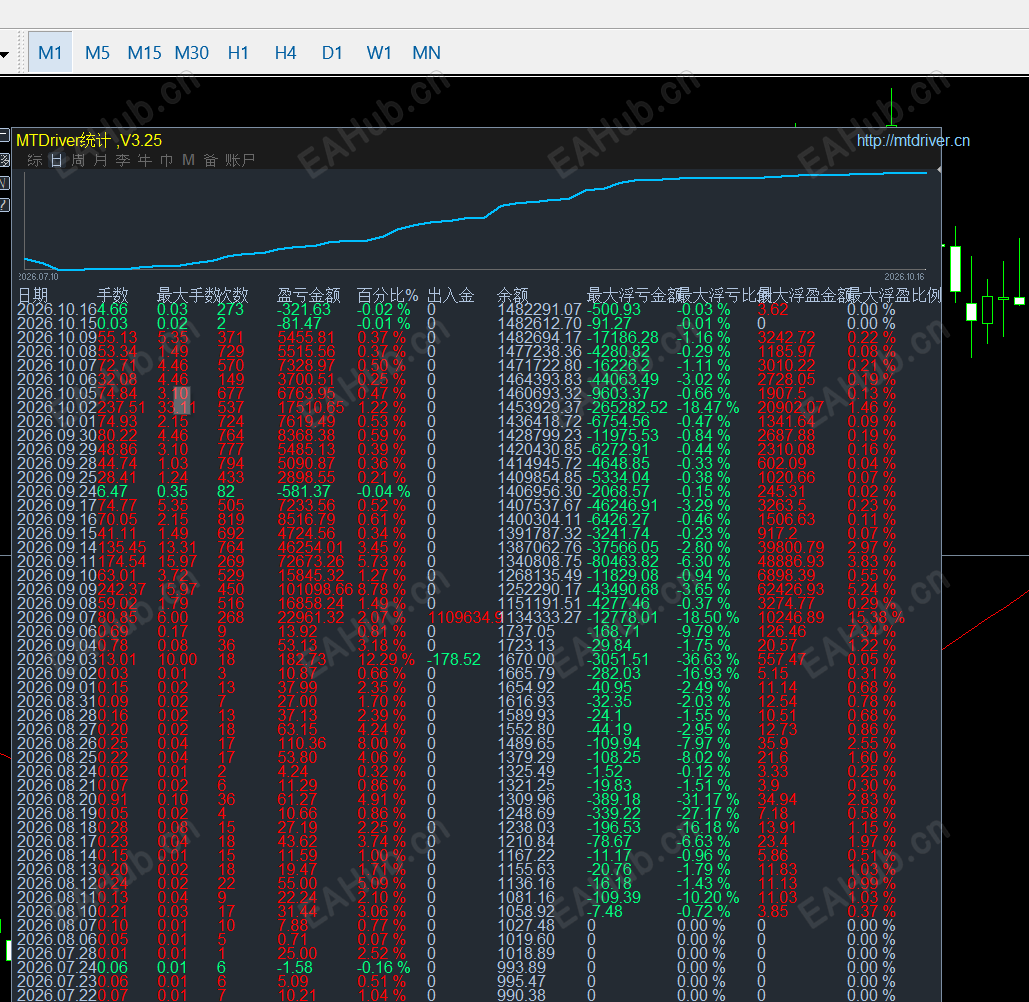Select the profit value 101098.66

point(315,589)
